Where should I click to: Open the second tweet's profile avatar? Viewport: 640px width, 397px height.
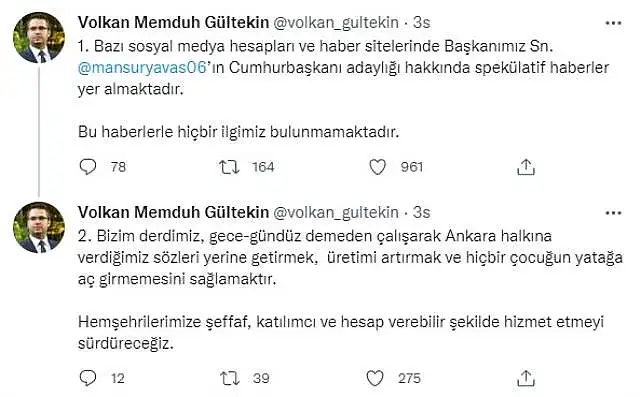point(39,227)
